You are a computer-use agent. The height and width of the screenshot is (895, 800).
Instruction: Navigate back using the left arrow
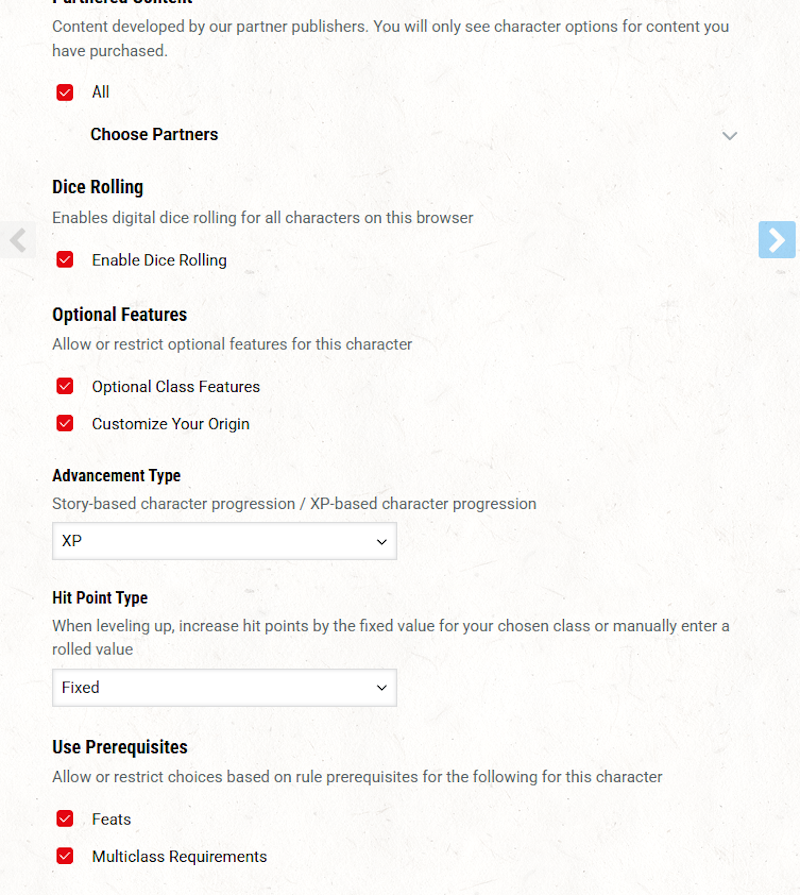[x=18, y=240]
